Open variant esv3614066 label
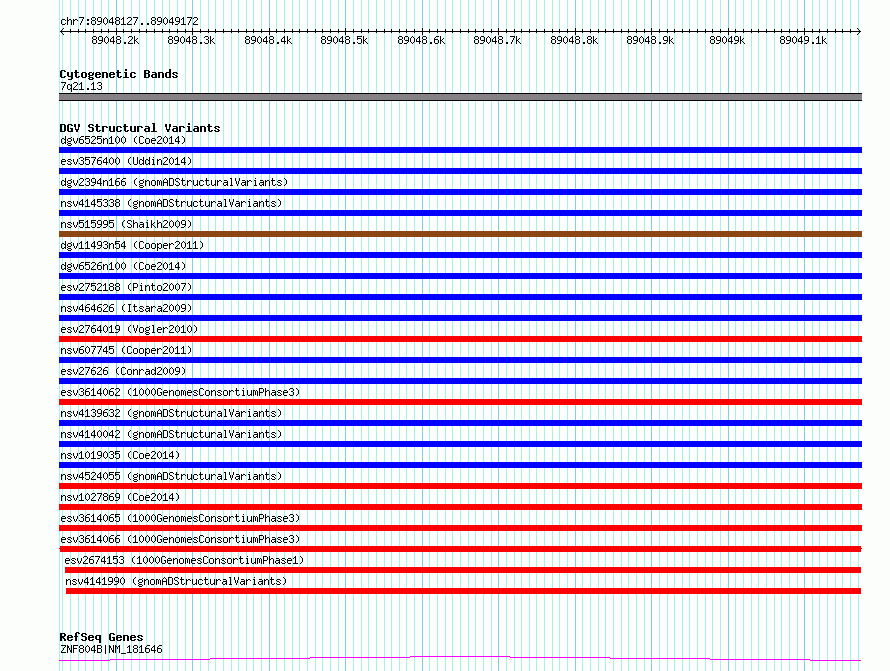890x671 pixels. [x=180, y=539]
